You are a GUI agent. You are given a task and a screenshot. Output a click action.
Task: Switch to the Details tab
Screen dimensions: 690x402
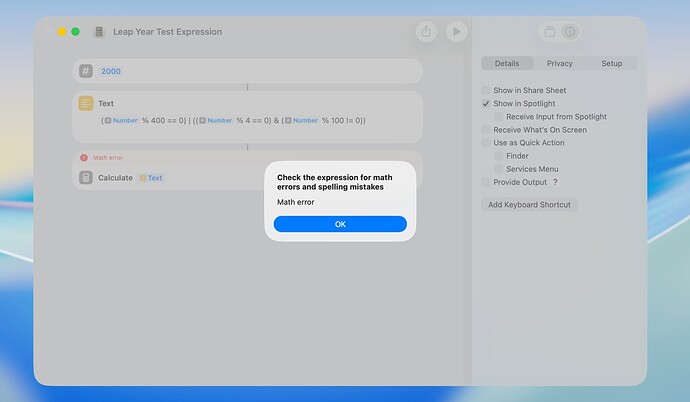pos(507,63)
